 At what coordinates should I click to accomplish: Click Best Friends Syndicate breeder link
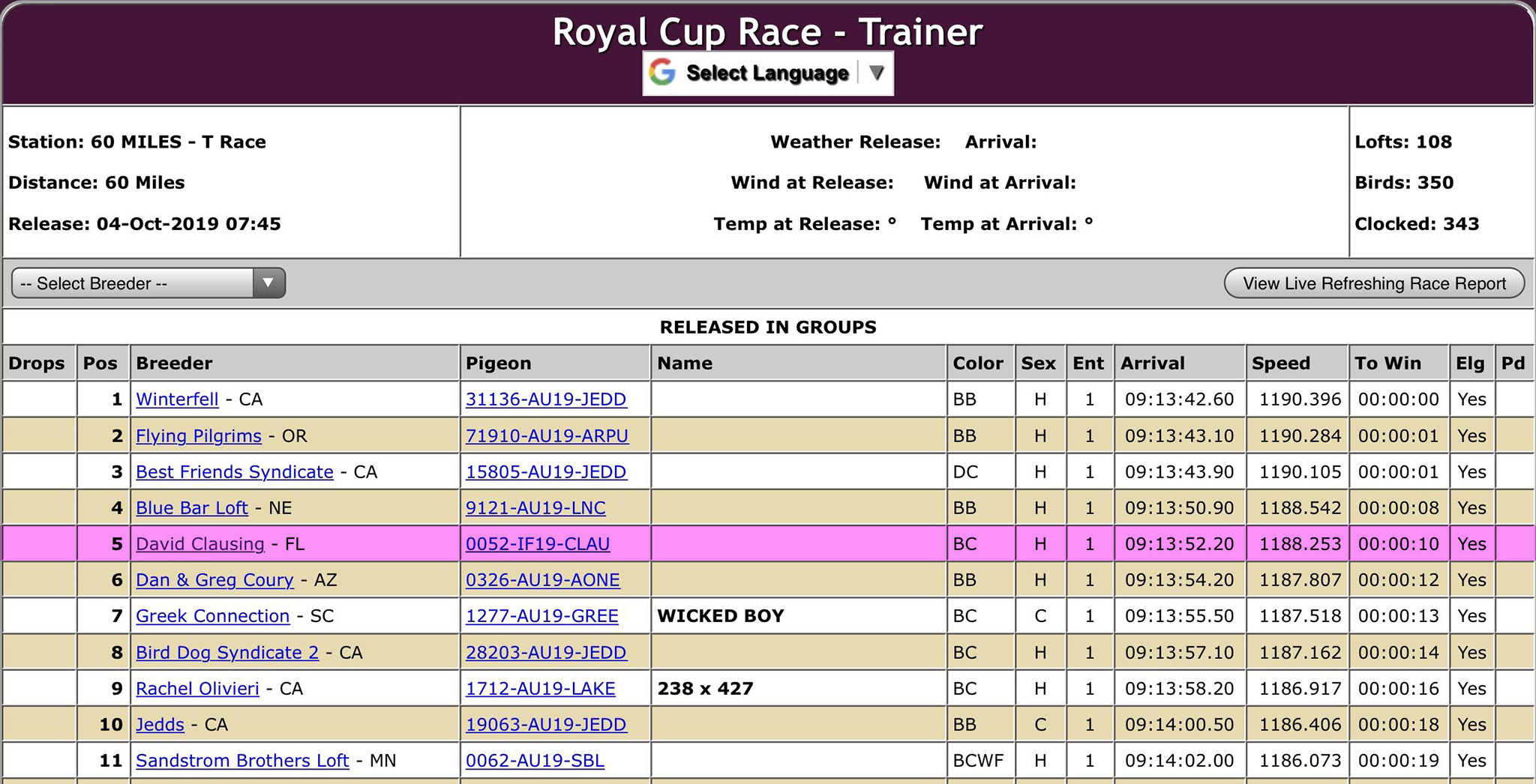point(234,472)
